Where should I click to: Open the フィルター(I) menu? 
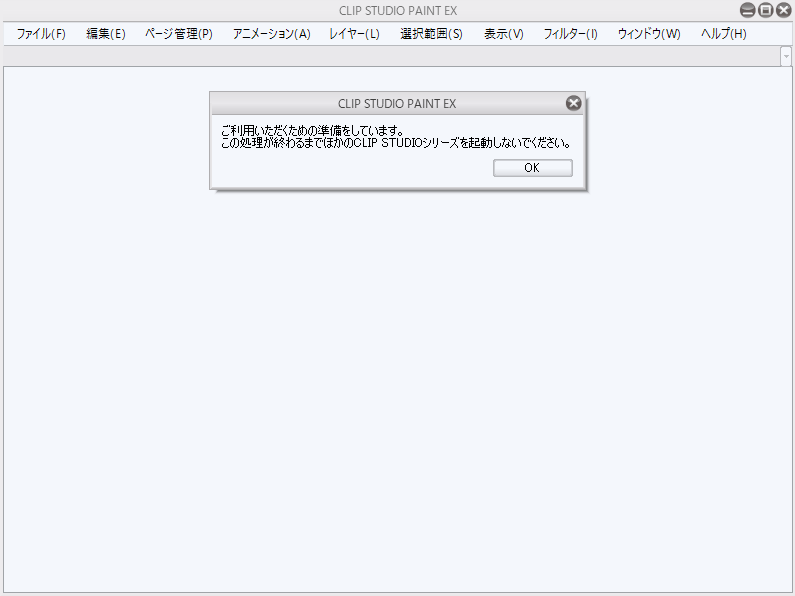(x=570, y=34)
